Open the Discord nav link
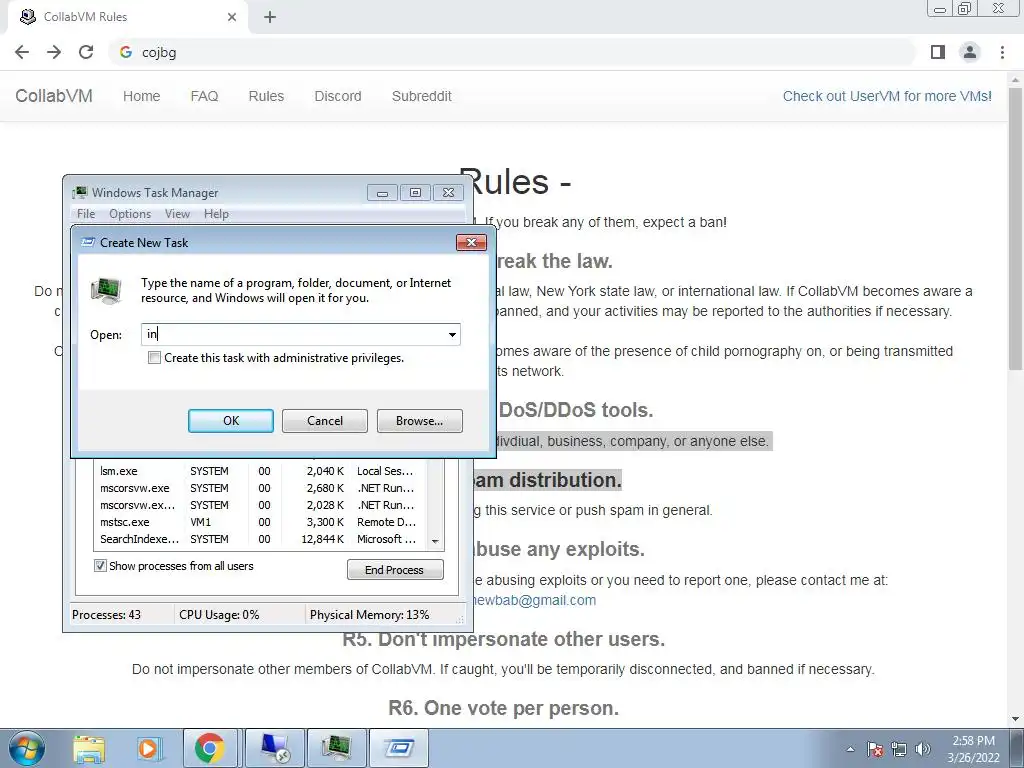Image resolution: width=1024 pixels, height=768 pixels. (338, 96)
